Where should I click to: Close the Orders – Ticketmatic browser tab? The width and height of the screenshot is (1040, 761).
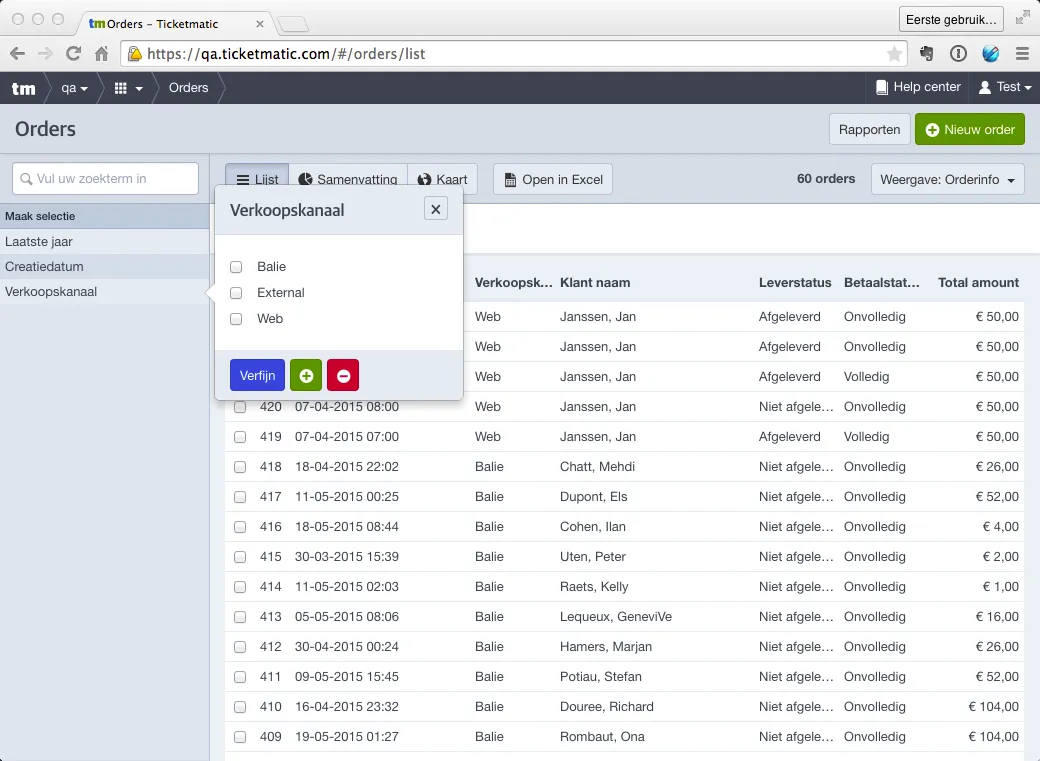(259, 24)
